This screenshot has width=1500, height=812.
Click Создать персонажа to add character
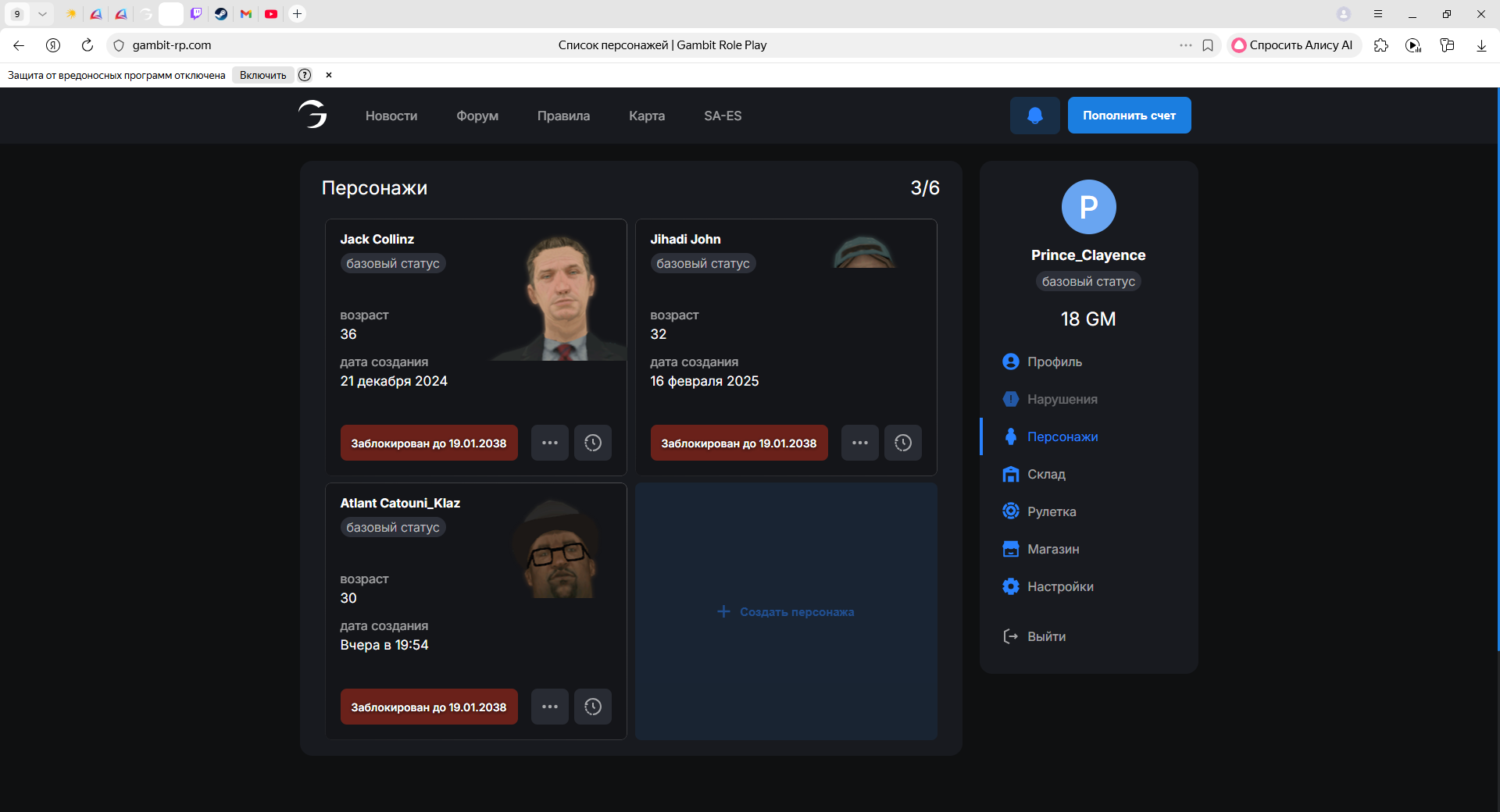pyautogui.click(x=786, y=611)
